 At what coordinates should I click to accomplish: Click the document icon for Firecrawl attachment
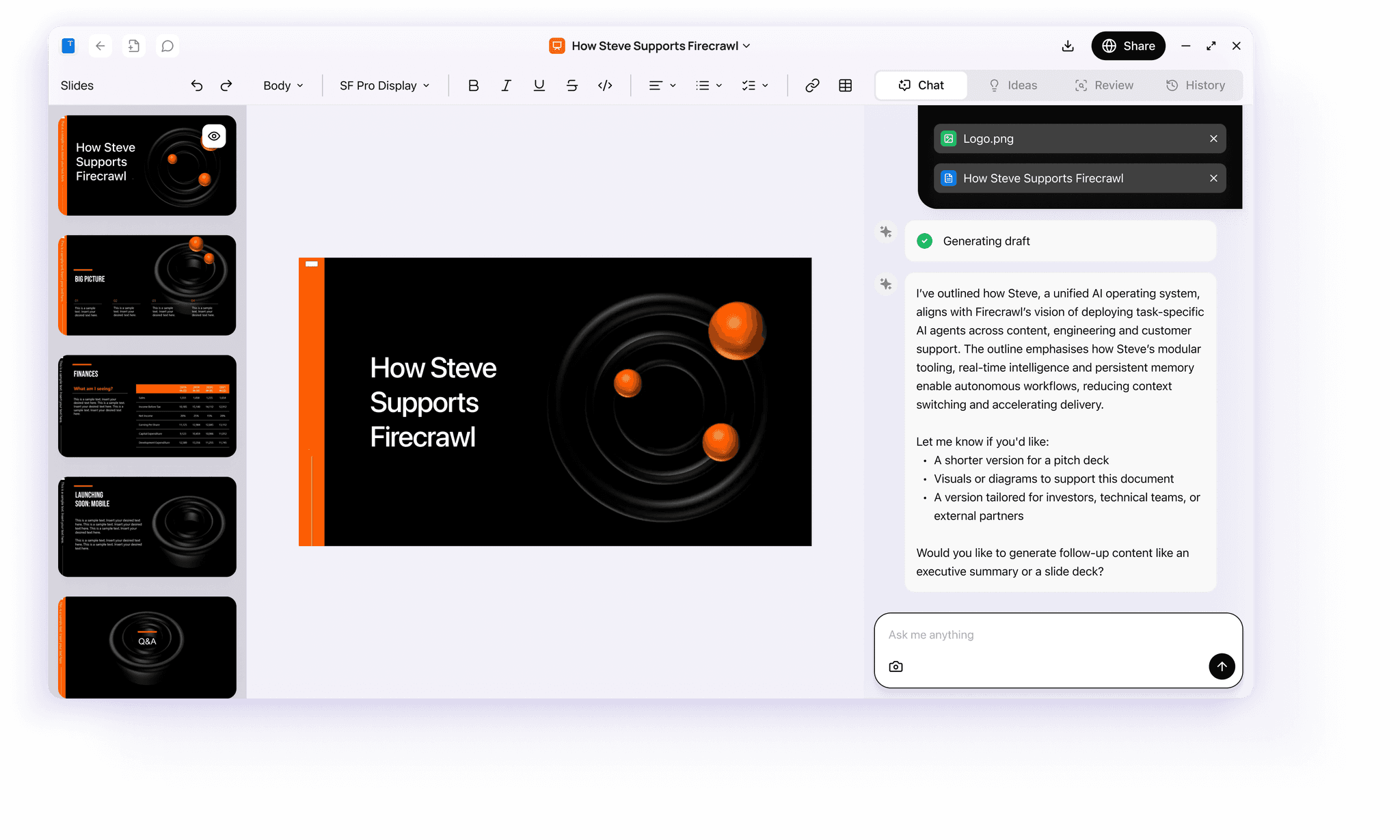click(x=949, y=178)
